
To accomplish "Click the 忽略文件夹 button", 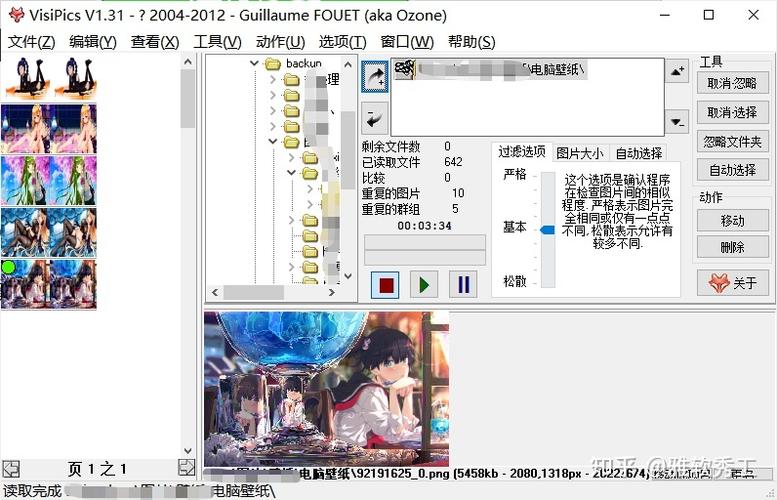I will 732,142.
